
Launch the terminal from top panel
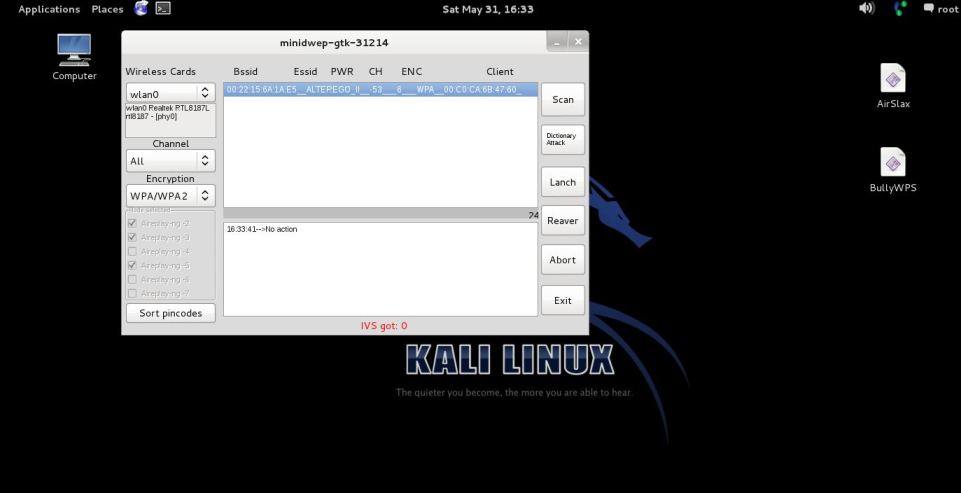pos(162,9)
